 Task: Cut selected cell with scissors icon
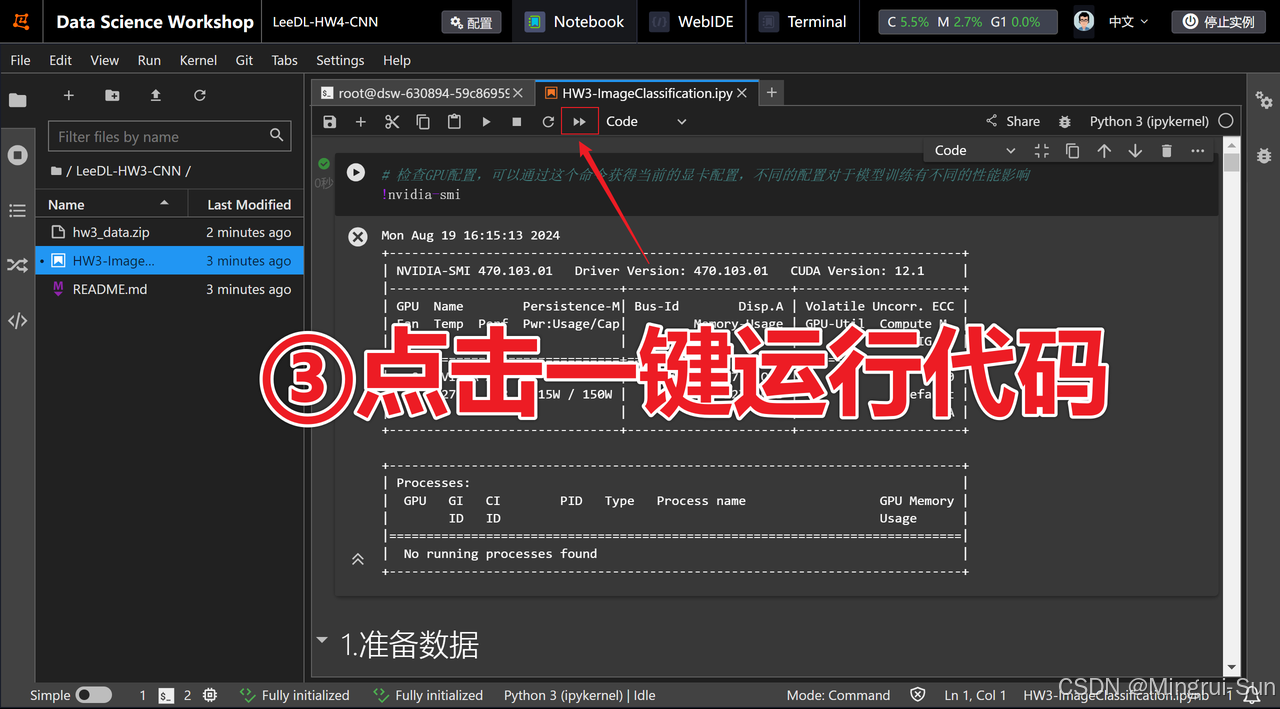392,122
